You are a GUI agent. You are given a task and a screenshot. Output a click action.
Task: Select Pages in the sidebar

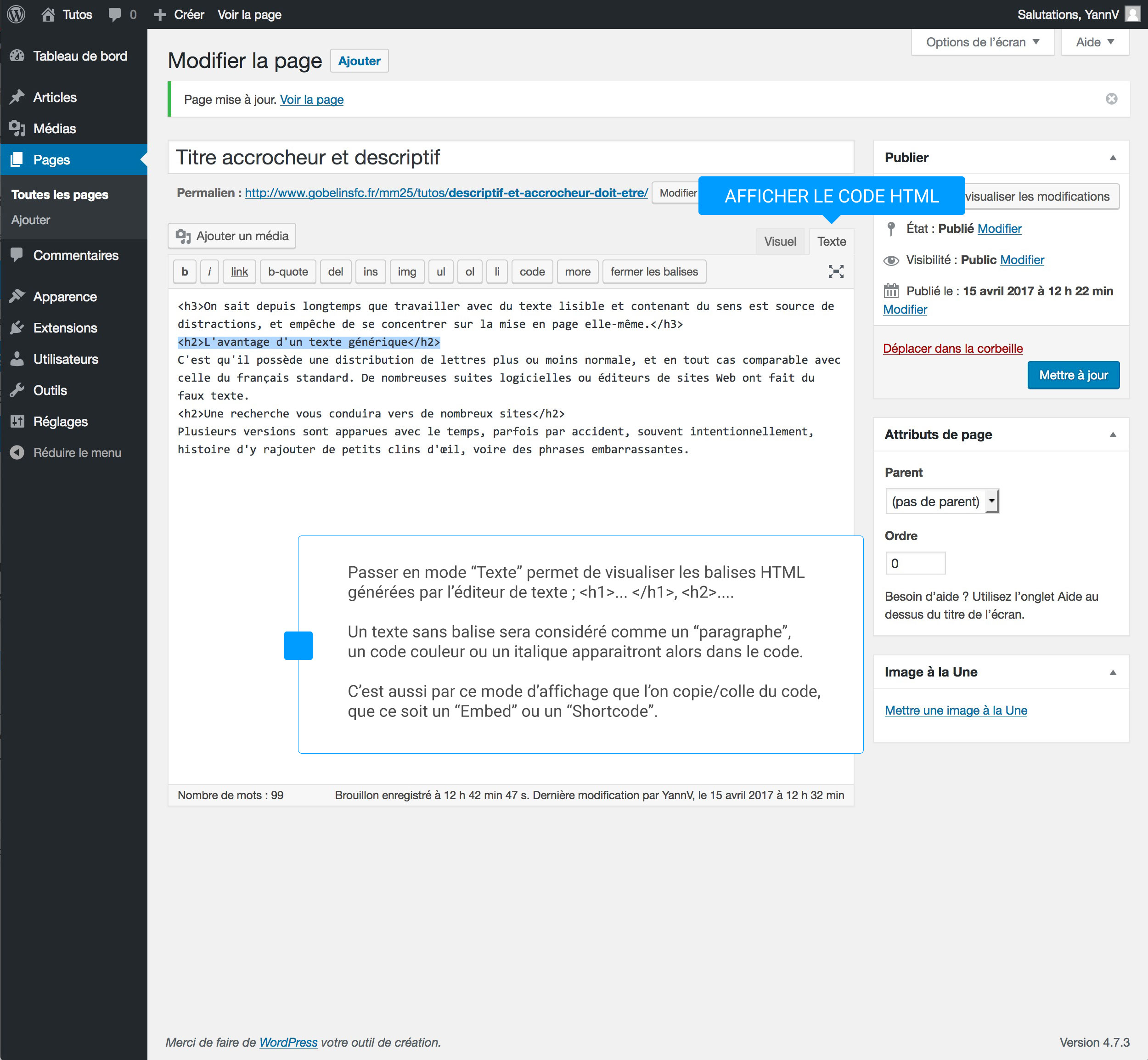coord(73,159)
